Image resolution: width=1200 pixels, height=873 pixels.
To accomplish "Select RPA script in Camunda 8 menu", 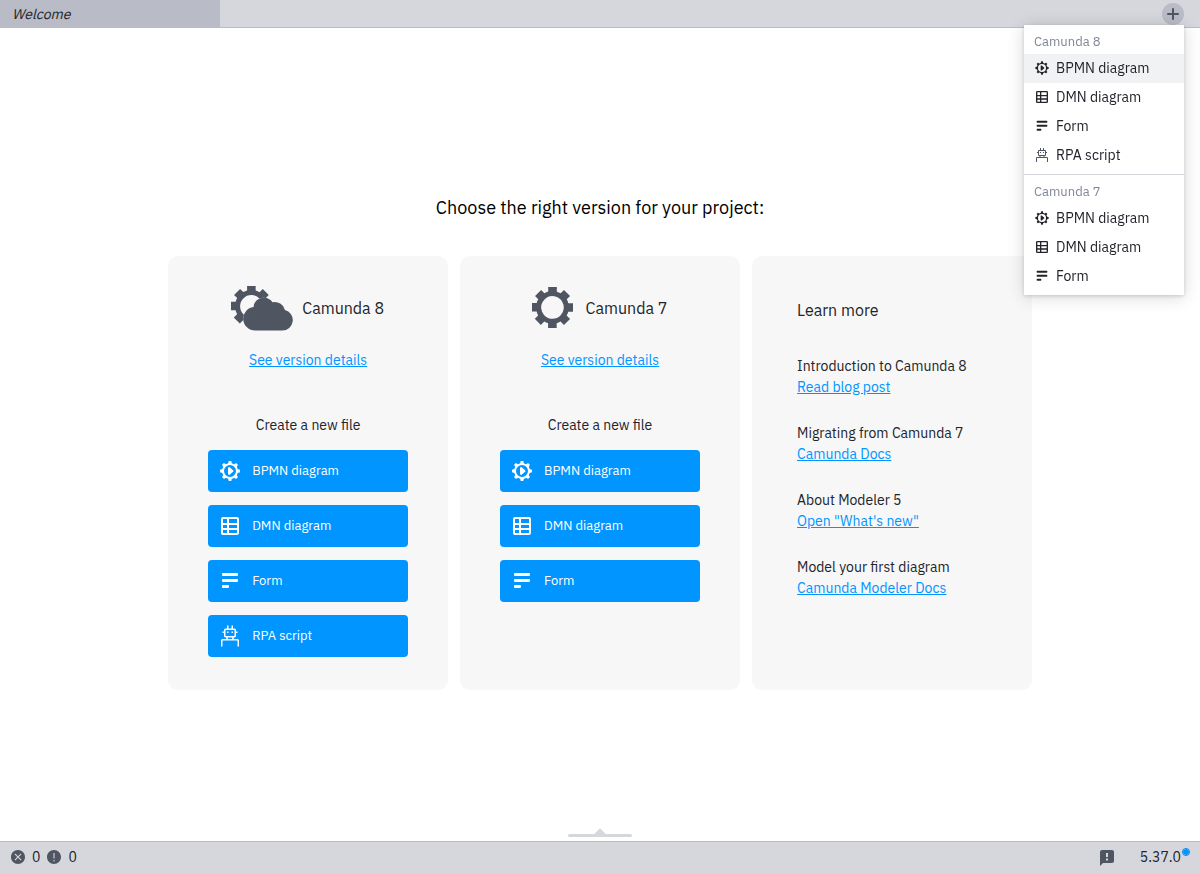I will (1087, 155).
